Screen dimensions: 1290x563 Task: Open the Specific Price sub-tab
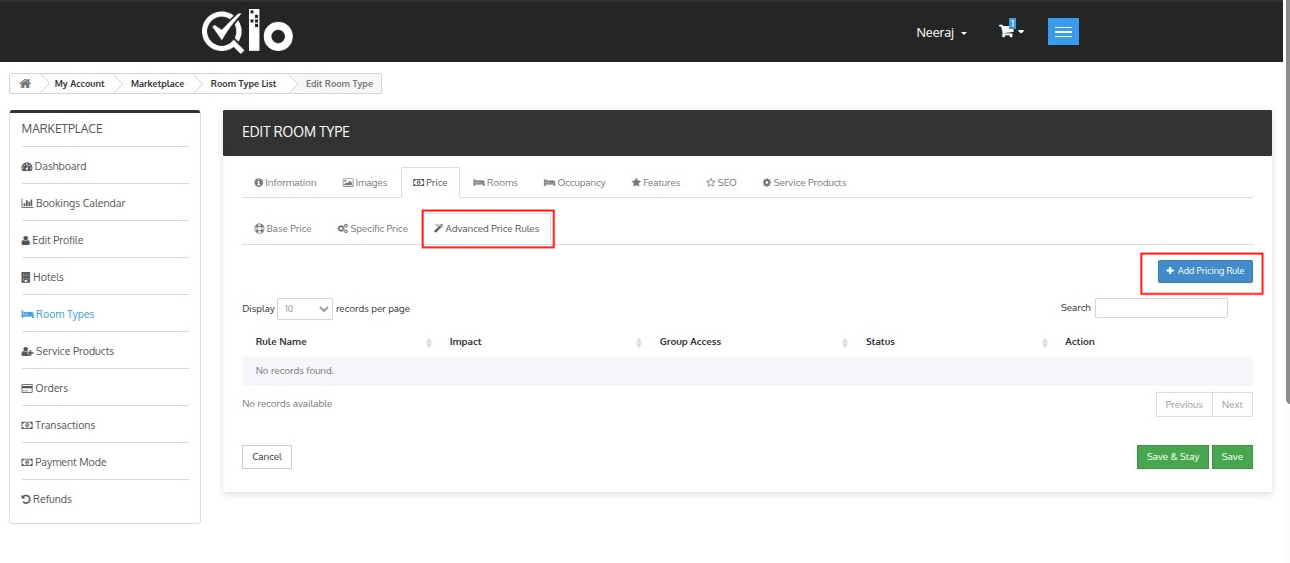[372, 229]
